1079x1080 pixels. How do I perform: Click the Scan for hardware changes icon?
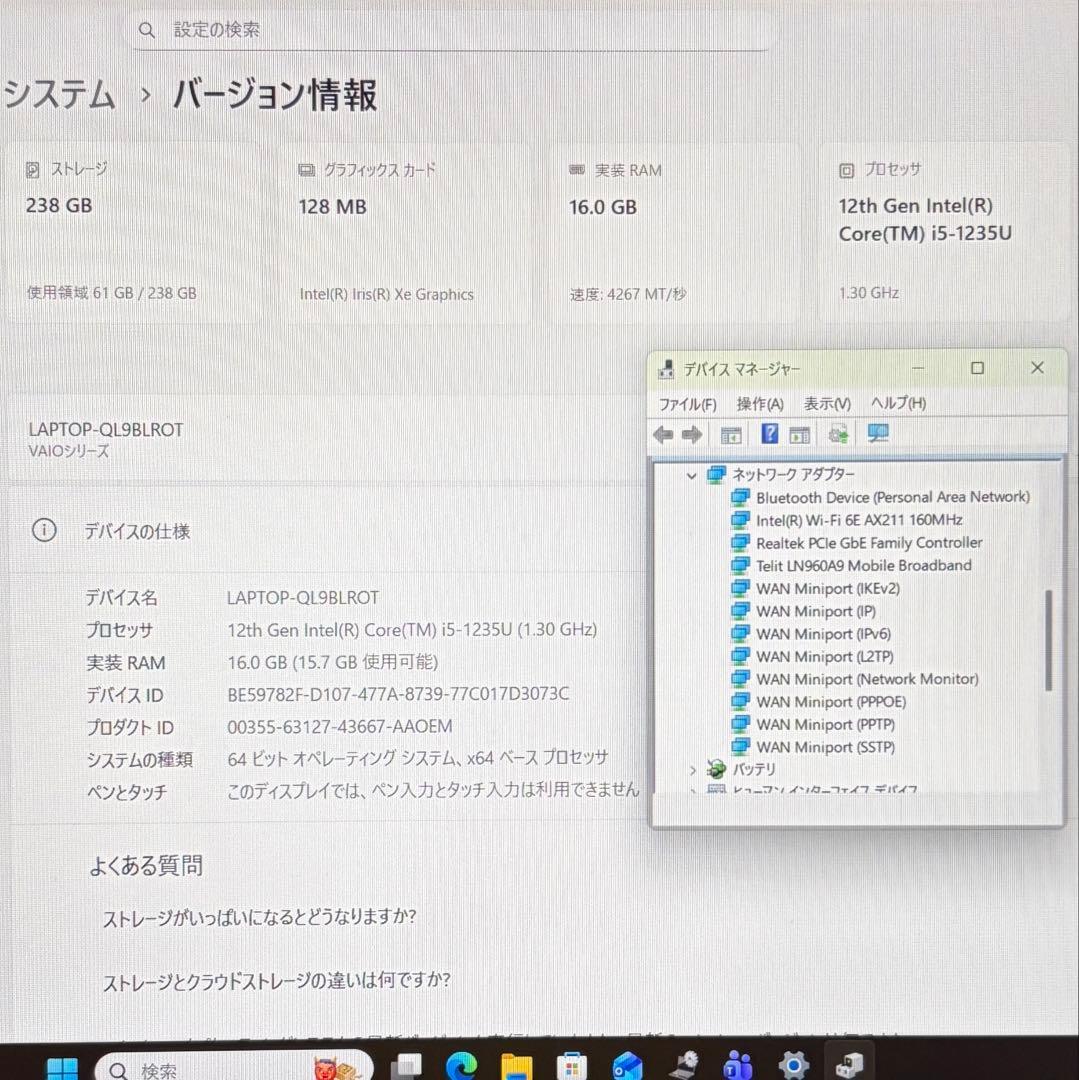877,433
